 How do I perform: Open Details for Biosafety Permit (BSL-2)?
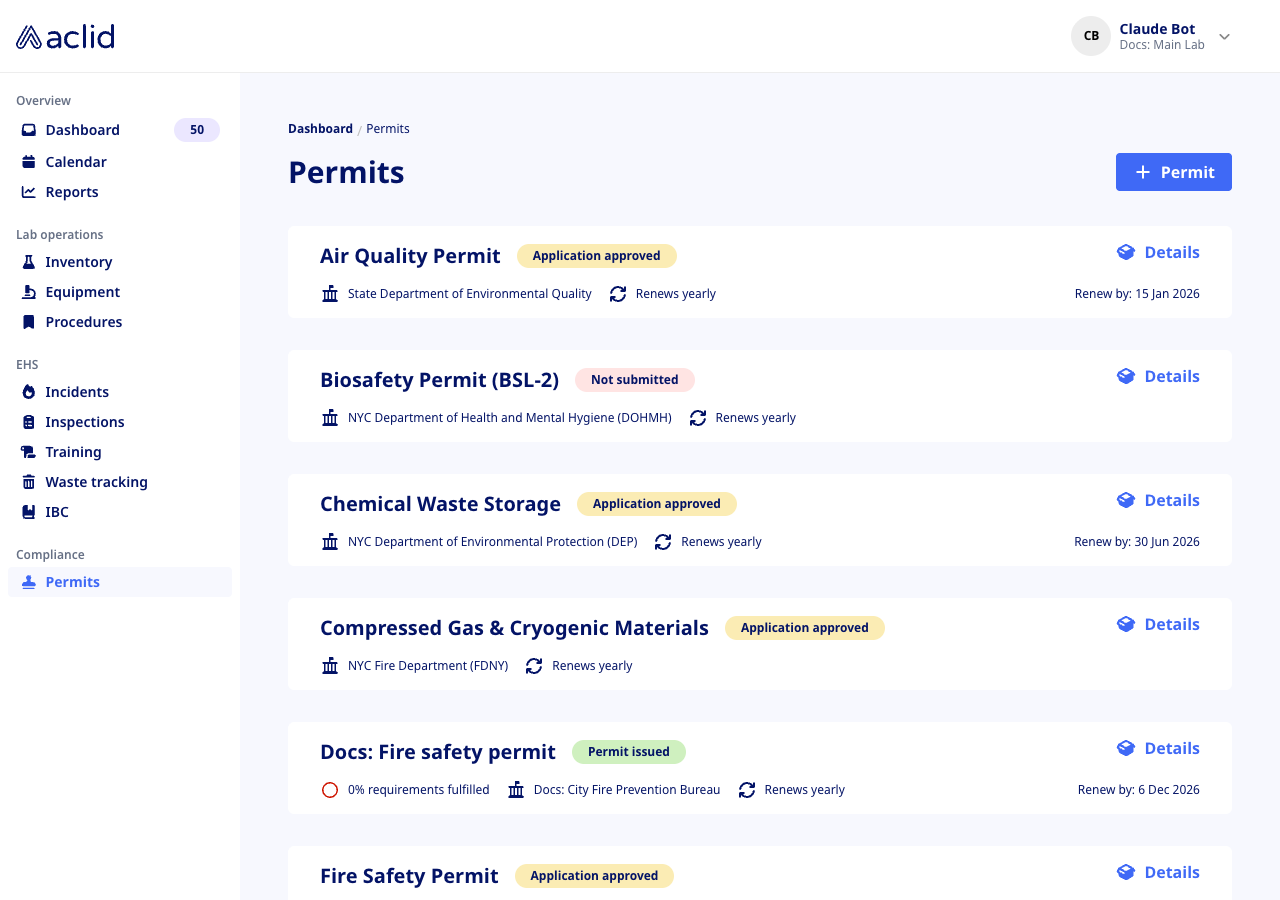(1158, 376)
